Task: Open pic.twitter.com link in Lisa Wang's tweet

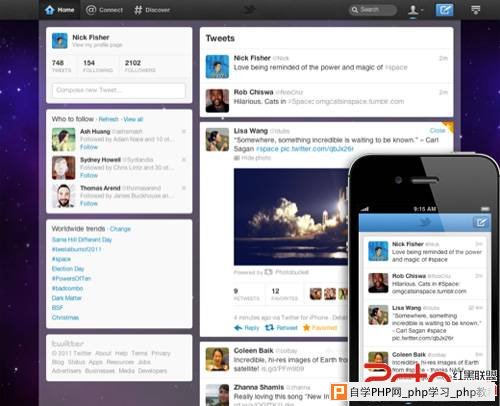Action: [317, 149]
